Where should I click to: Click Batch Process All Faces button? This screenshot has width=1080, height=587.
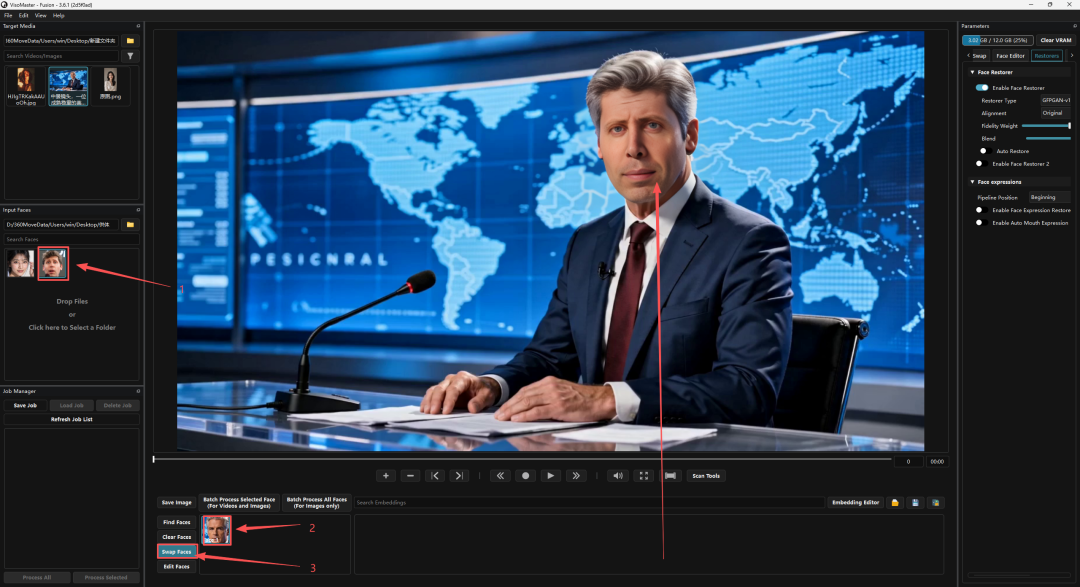click(x=317, y=503)
